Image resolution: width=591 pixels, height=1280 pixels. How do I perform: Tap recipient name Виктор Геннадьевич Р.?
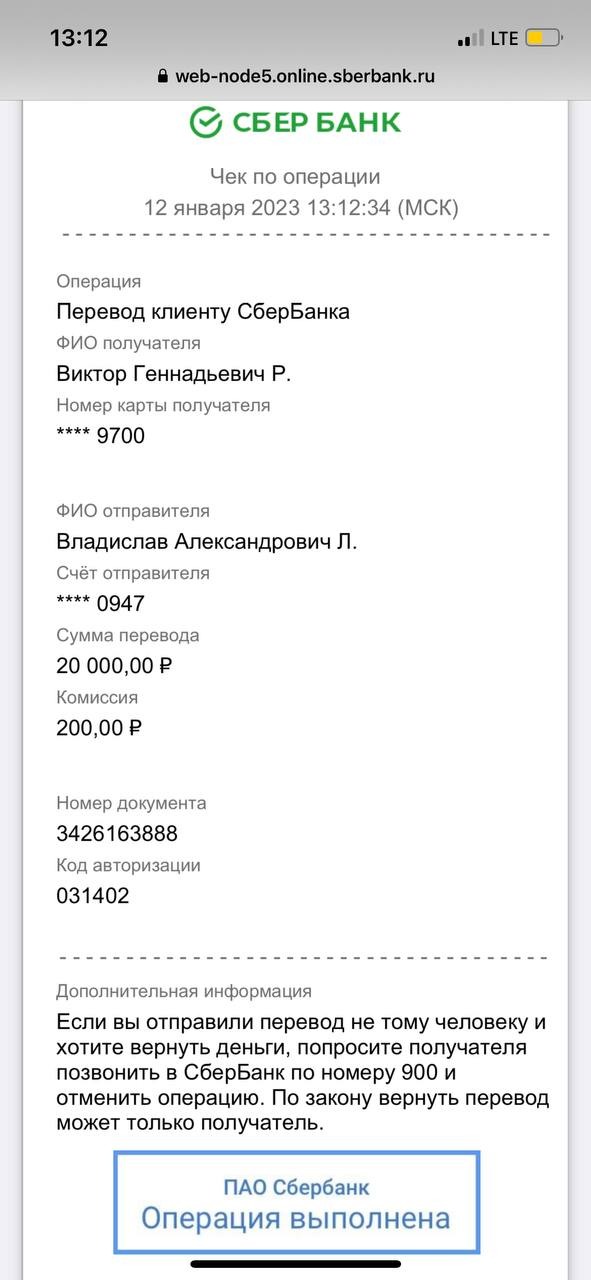[174, 374]
